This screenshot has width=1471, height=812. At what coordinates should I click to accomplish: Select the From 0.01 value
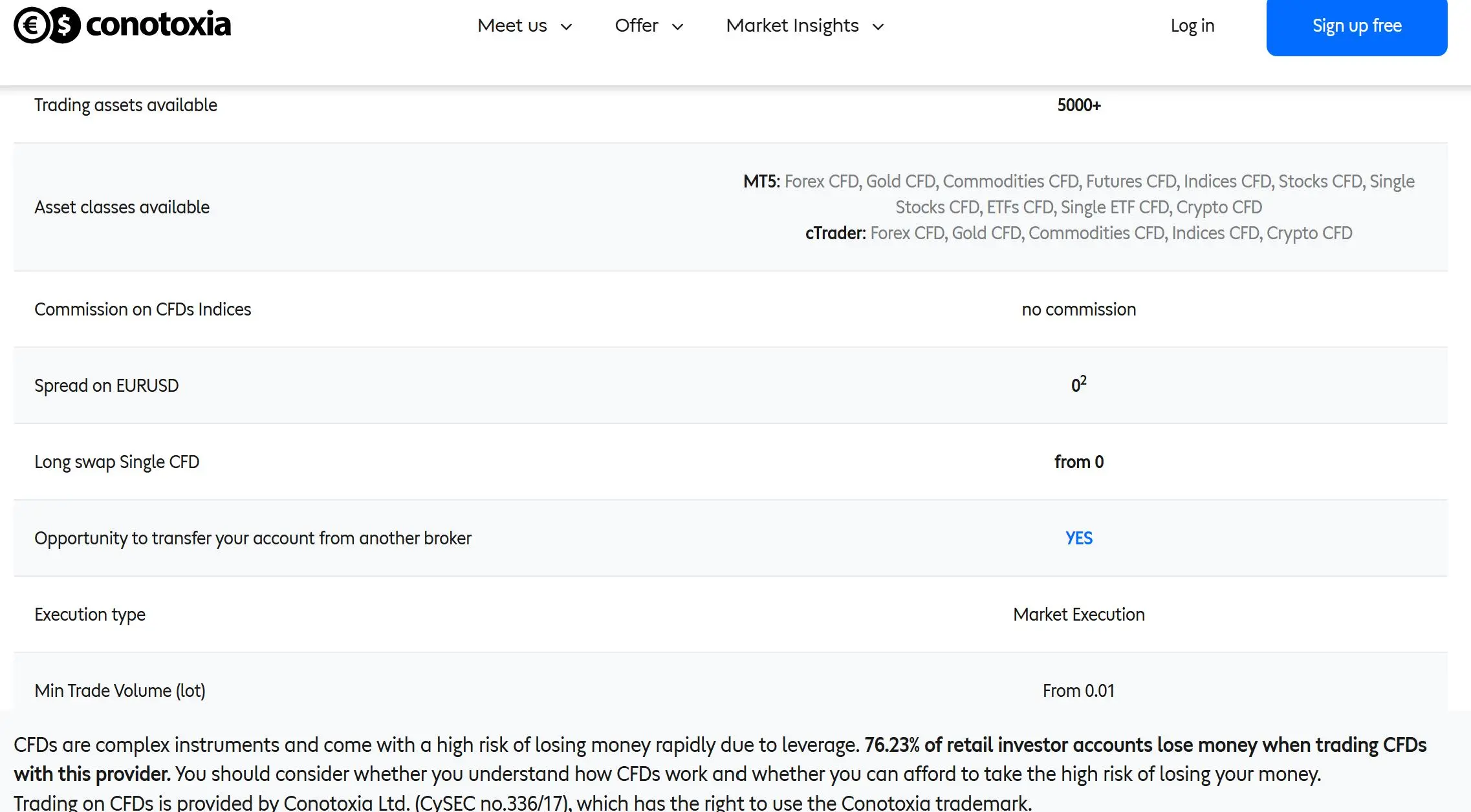[x=1078, y=690]
